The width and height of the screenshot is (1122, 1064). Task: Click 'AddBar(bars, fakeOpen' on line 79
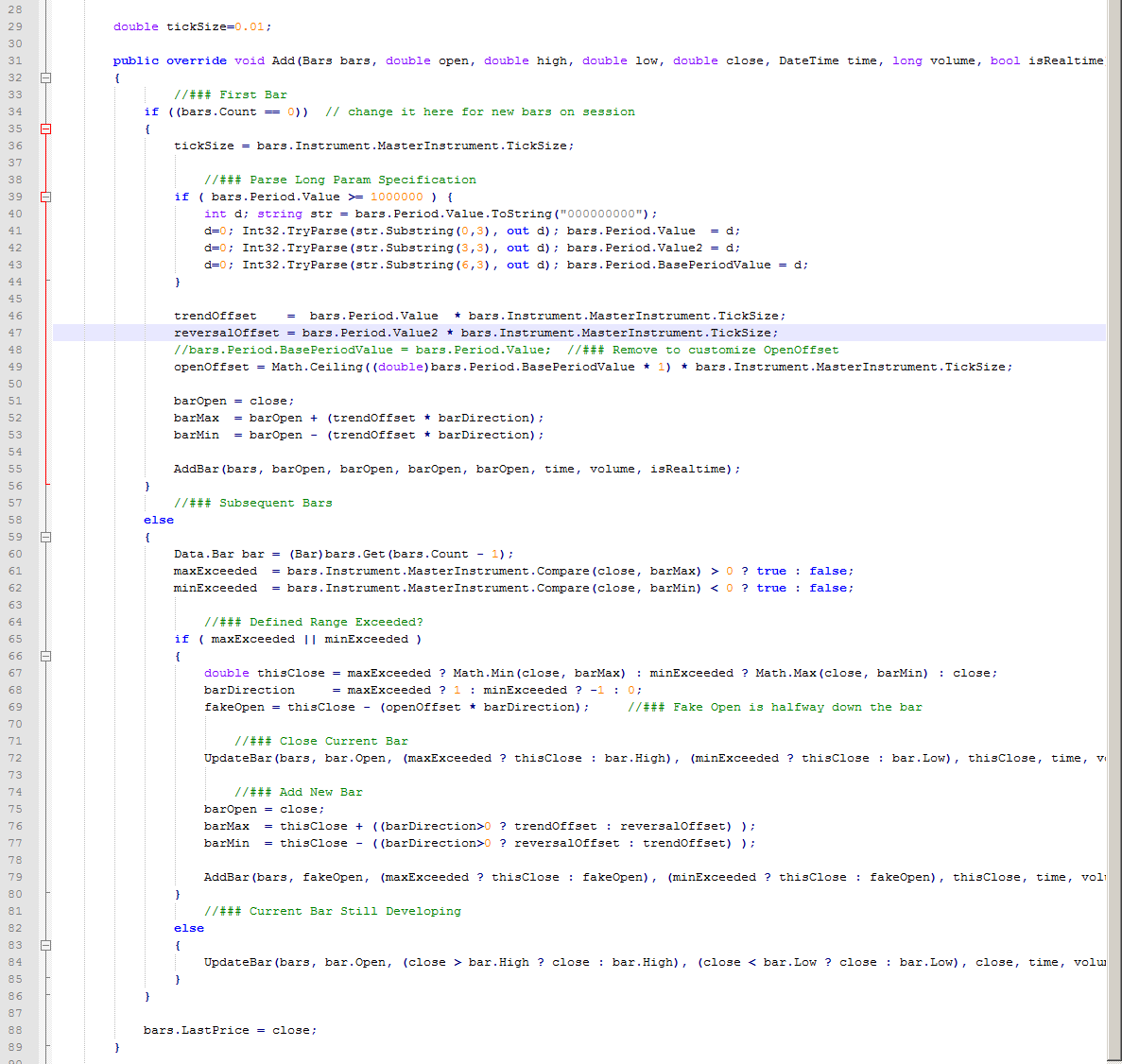287,877
